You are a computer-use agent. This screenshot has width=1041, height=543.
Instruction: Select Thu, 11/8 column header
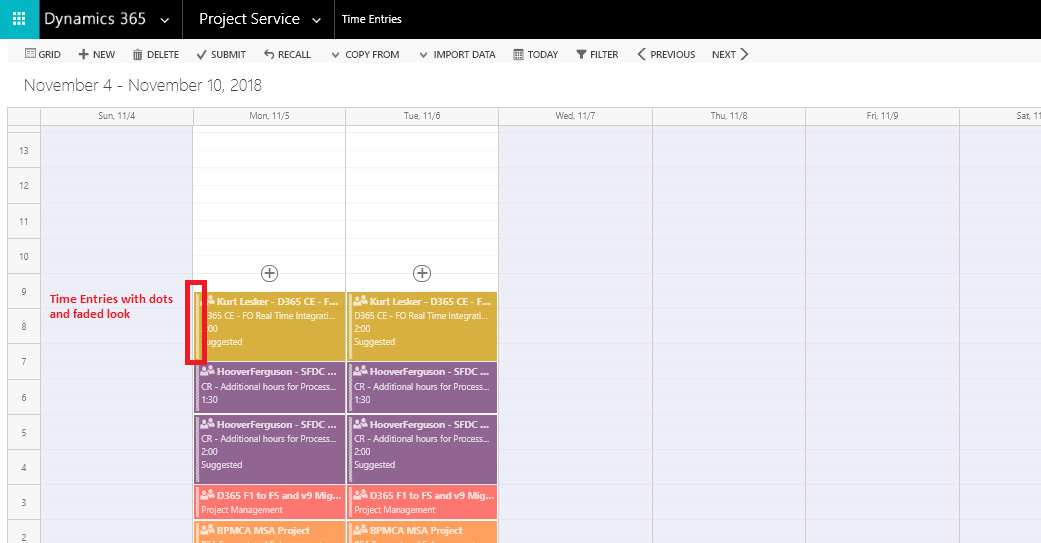729,116
